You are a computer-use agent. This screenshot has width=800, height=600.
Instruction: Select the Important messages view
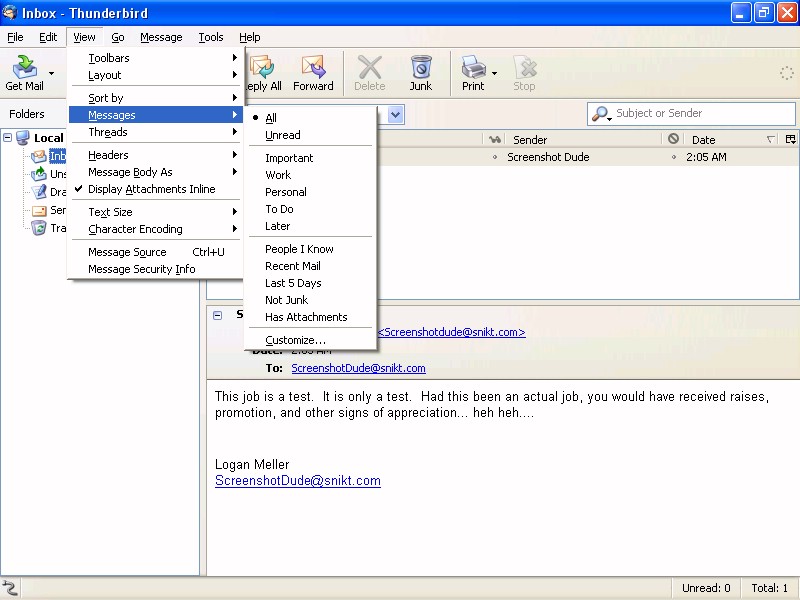[311, 158]
